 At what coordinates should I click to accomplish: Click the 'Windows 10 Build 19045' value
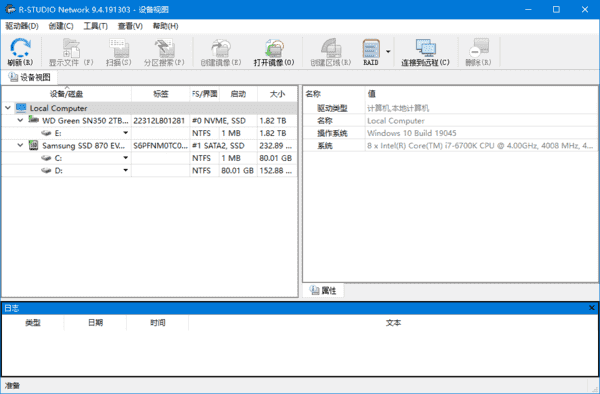coord(412,133)
